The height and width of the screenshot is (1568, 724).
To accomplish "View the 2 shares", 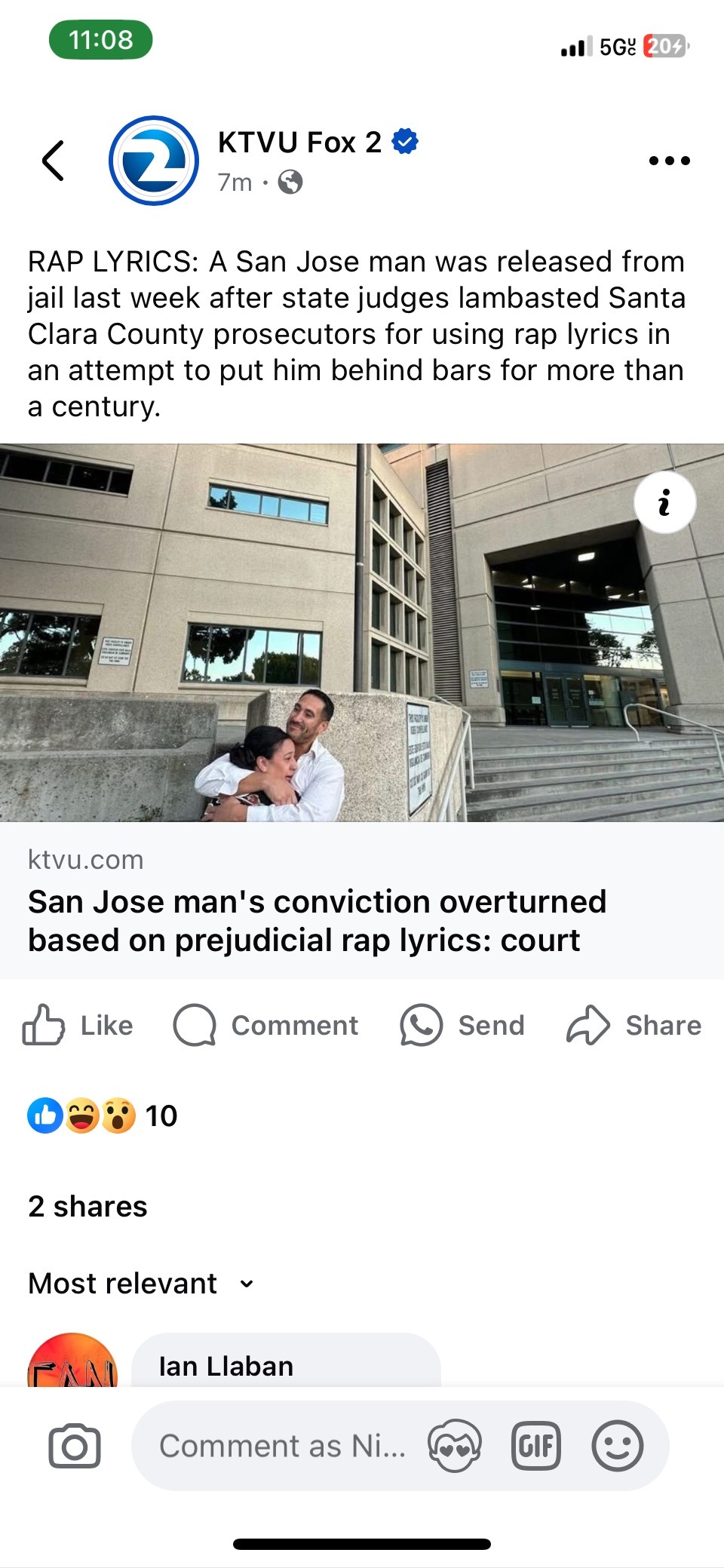I will coord(87,1206).
